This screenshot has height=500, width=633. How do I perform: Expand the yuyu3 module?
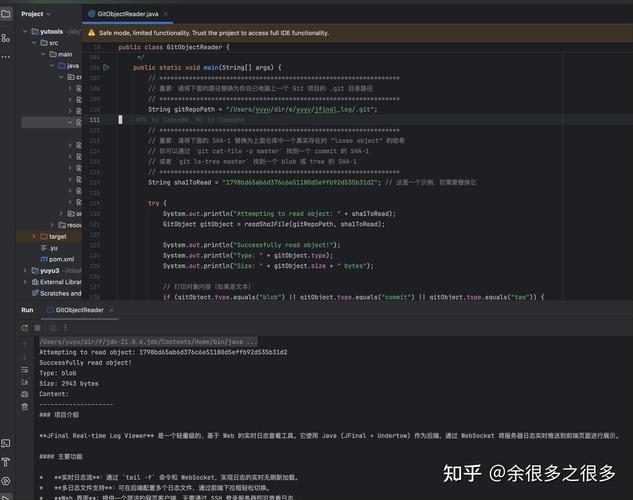click(25, 270)
